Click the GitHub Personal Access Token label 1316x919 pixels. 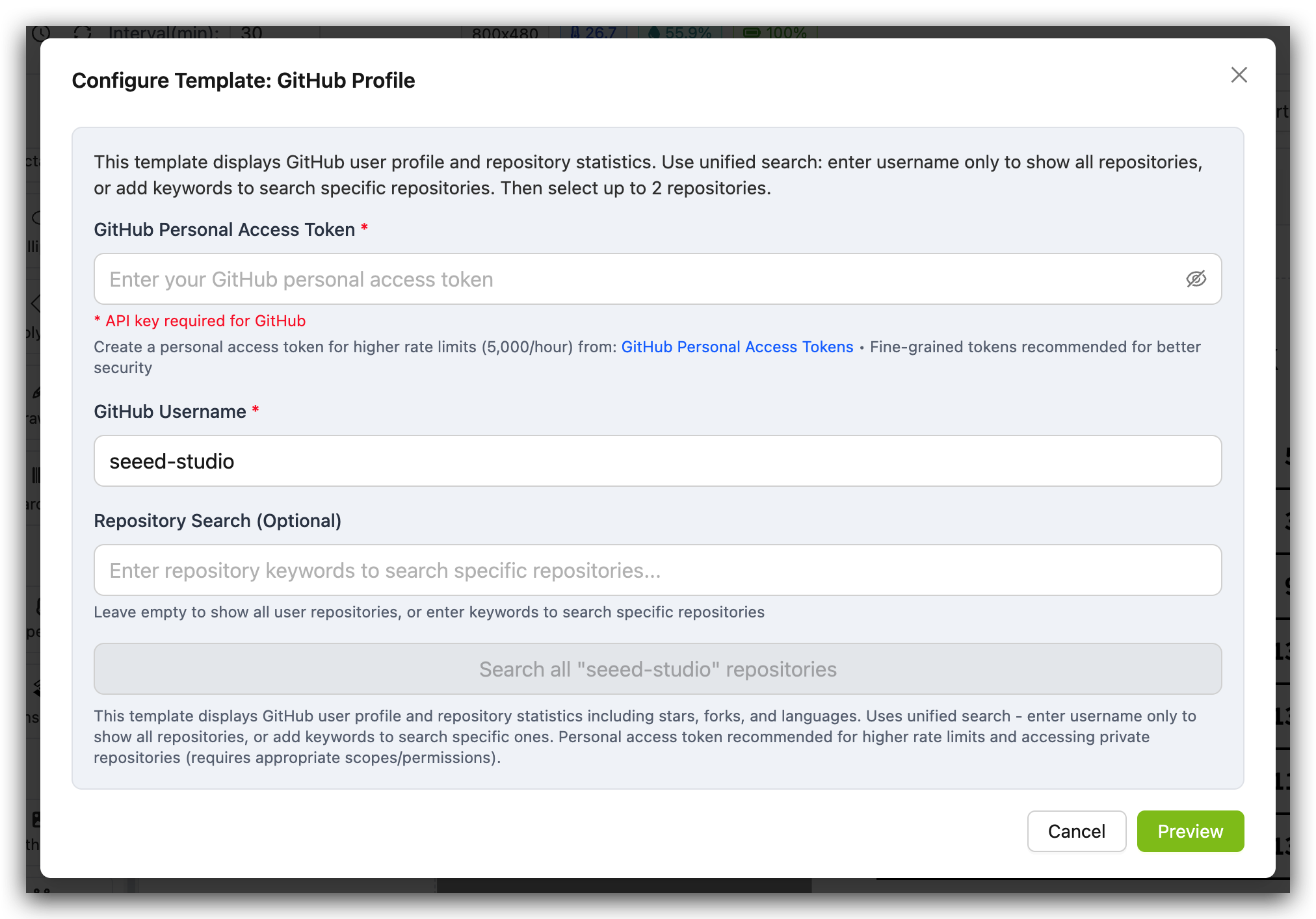pyautogui.click(x=224, y=229)
